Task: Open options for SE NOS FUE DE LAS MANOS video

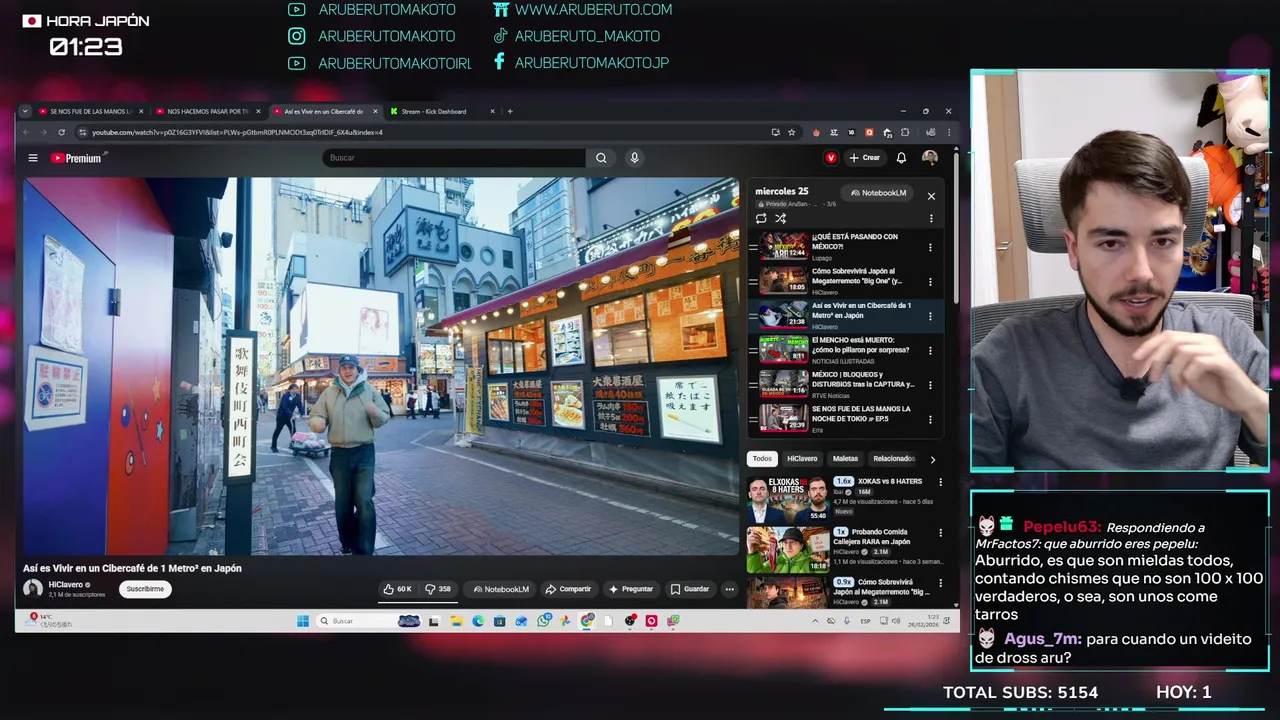Action: [930, 419]
